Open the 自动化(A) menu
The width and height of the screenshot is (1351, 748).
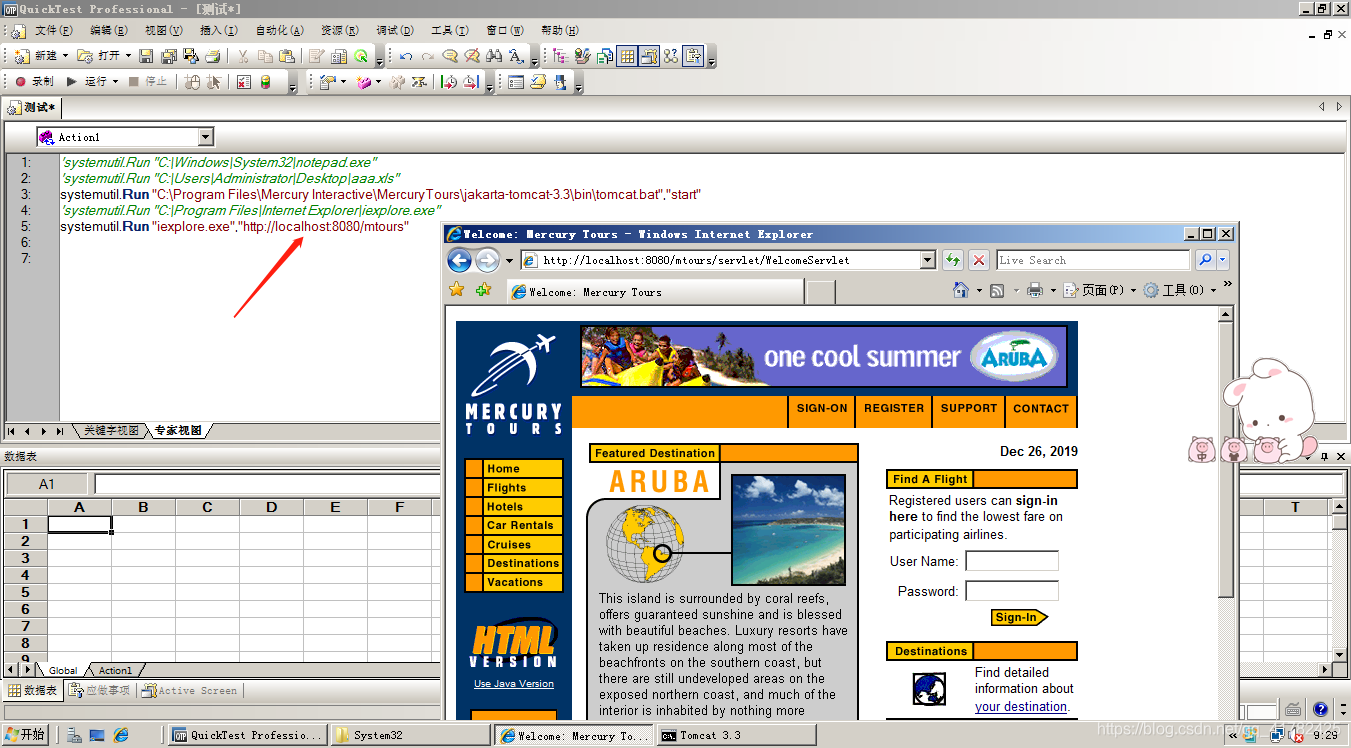(280, 31)
